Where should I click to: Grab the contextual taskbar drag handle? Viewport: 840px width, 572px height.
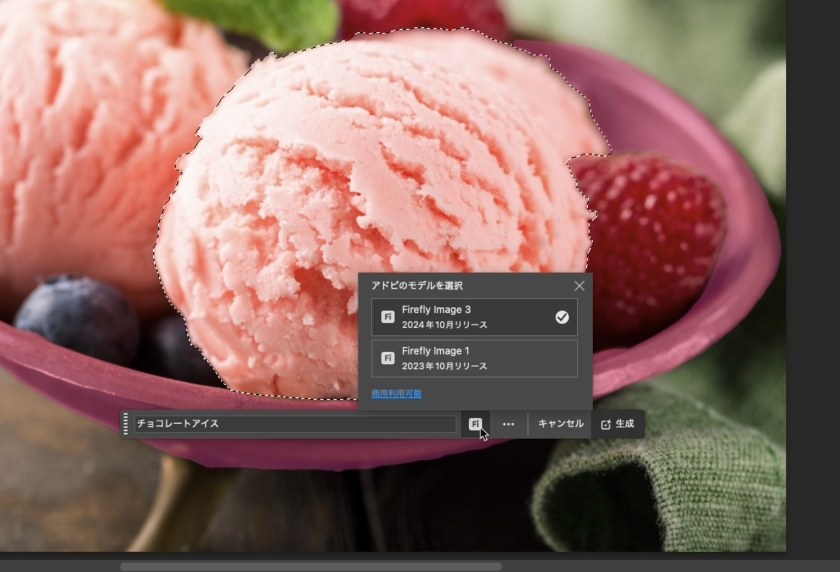pyautogui.click(x=126, y=424)
